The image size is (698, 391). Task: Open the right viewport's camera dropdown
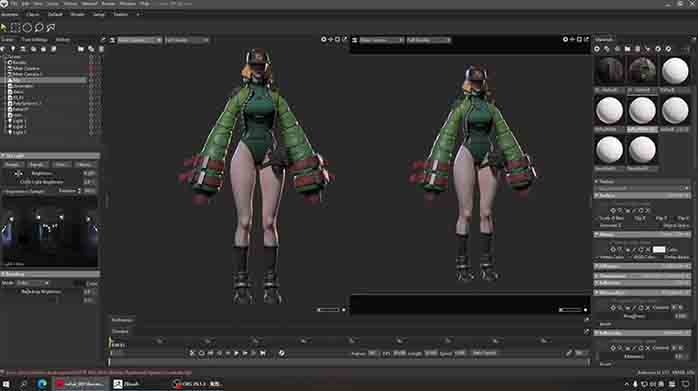pyautogui.click(x=381, y=40)
